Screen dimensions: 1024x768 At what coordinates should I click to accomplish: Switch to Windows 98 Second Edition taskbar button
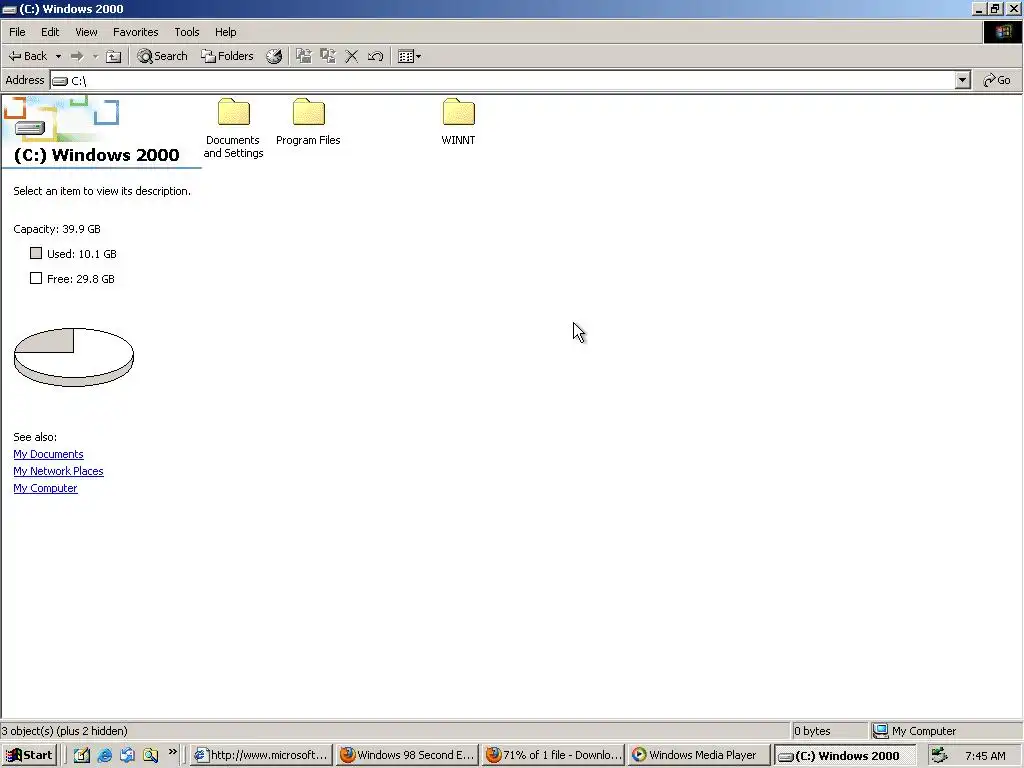pyautogui.click(x=407, y=755)
